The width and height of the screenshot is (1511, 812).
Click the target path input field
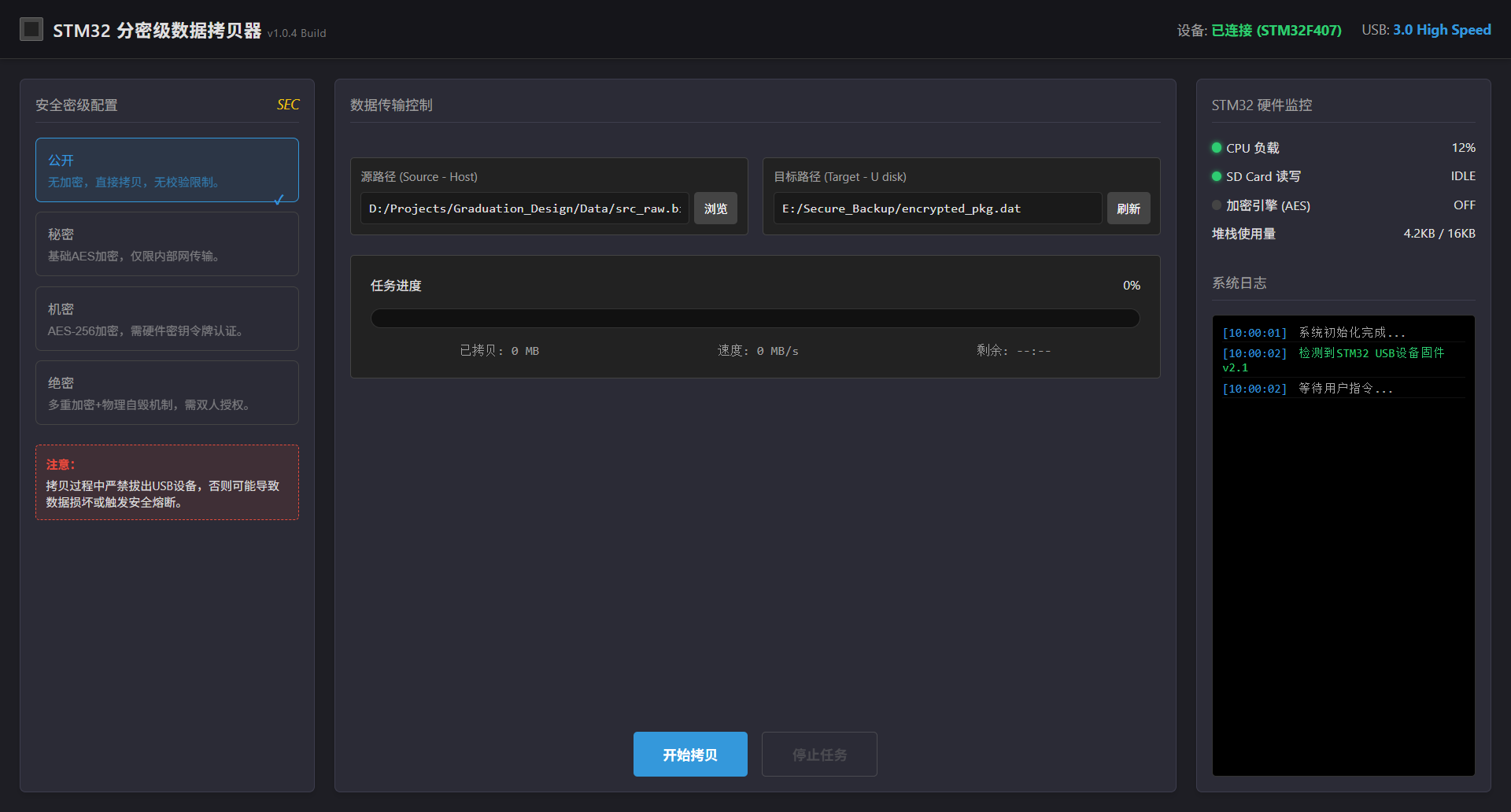pos(937,209)
